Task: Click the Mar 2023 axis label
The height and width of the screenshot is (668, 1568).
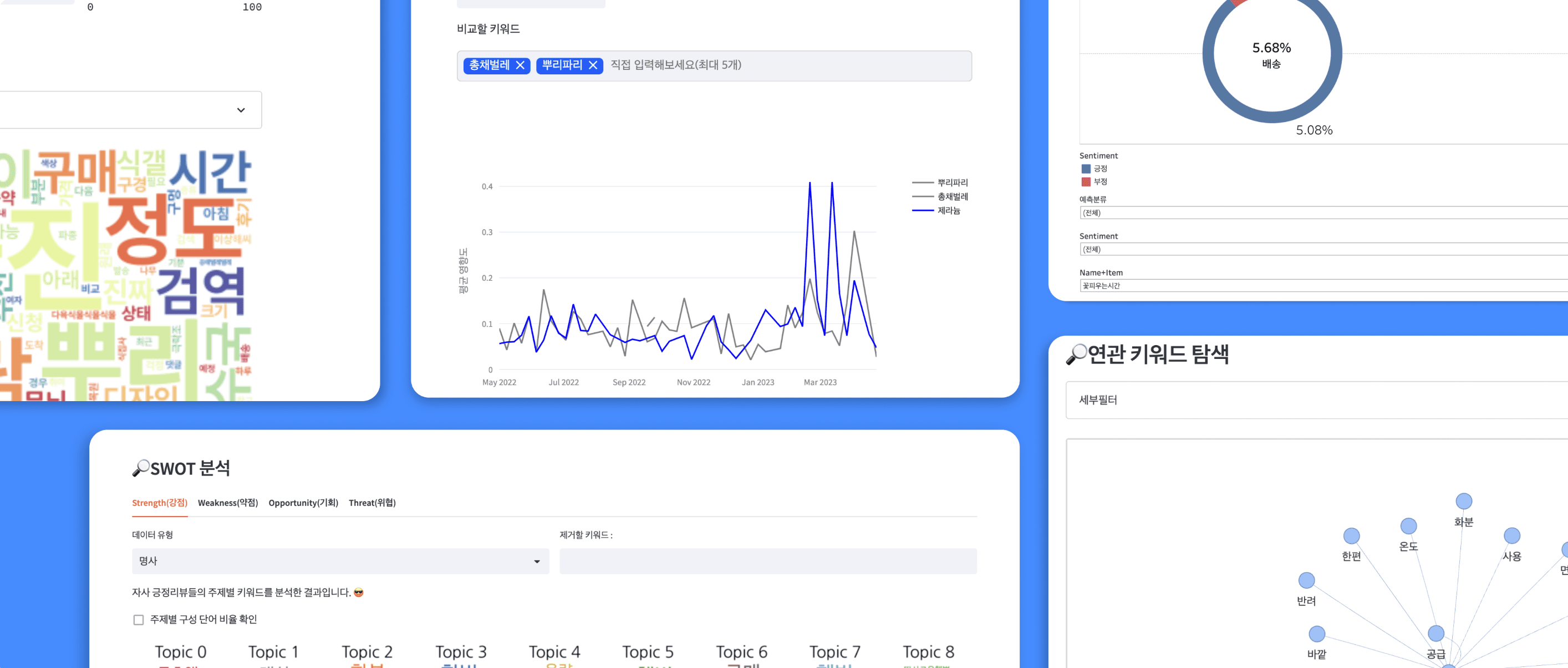Action: (820, 382)
